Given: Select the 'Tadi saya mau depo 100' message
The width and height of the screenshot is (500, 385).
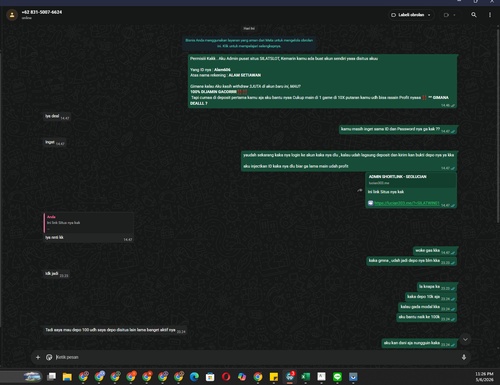Looking at the screenshot, I should [x=115, y=330].
